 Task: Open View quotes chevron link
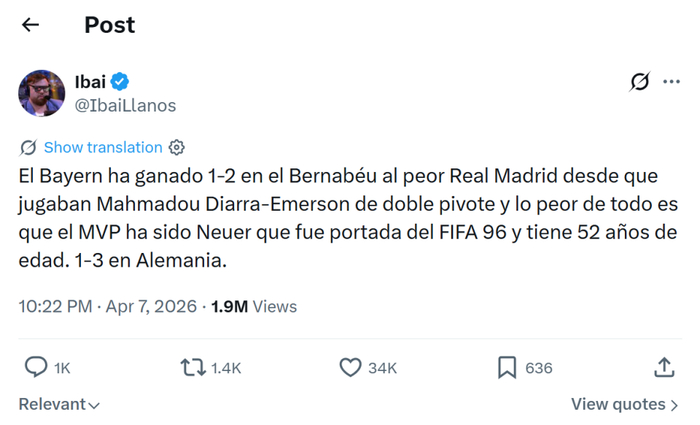coord(625,404)
